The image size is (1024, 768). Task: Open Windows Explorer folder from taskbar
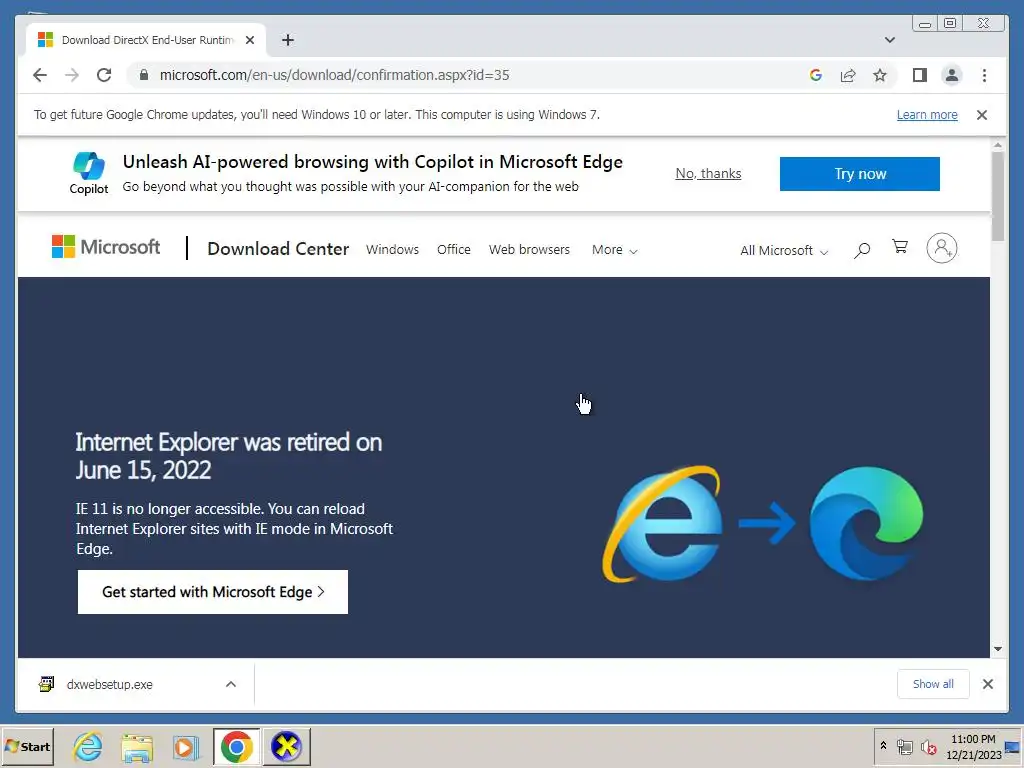click(x=137, y=746)
